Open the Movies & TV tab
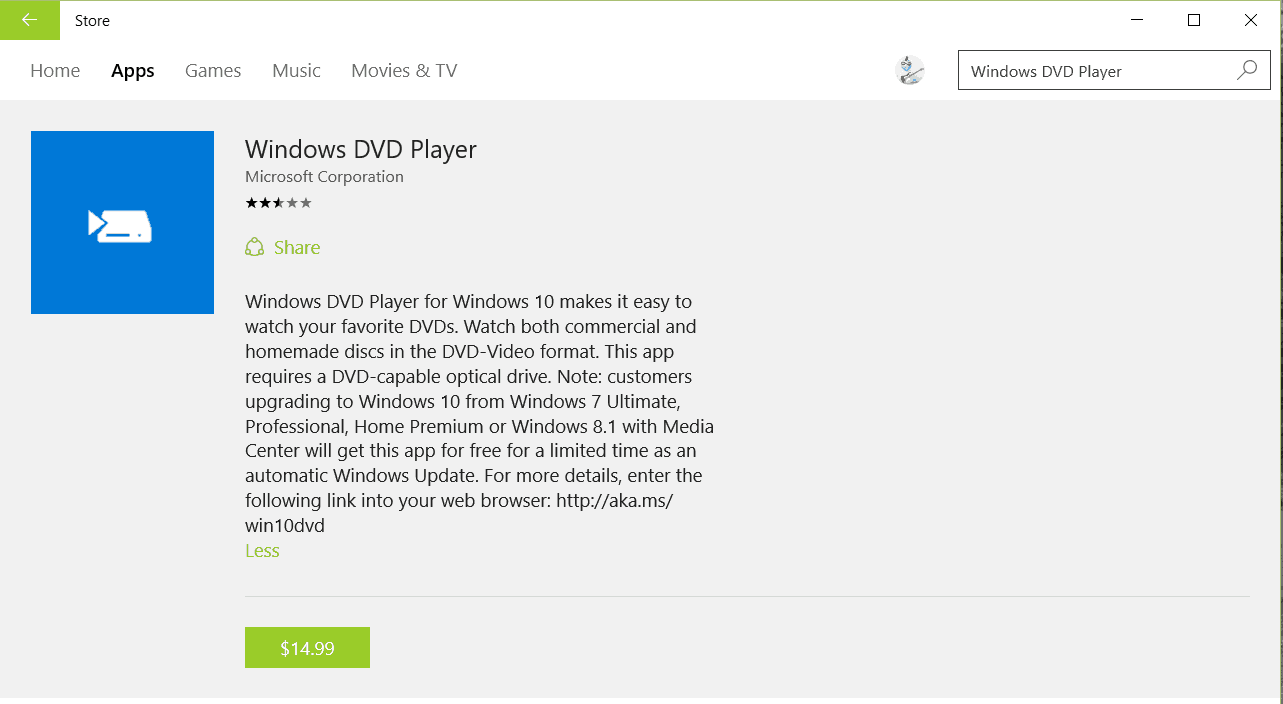This screenshot has width=1283, height=704. point(404,71)
